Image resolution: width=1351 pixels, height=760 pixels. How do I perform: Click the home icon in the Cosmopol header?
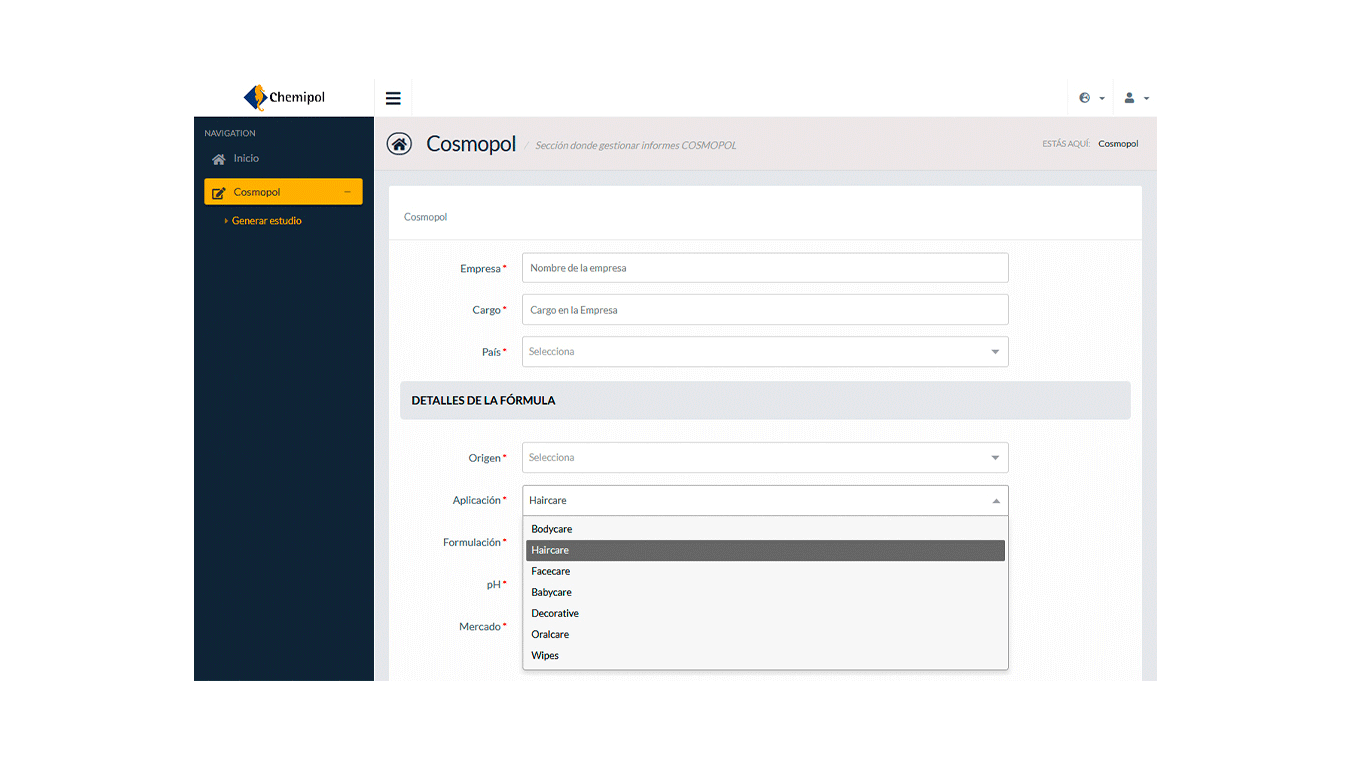(399, 143)
